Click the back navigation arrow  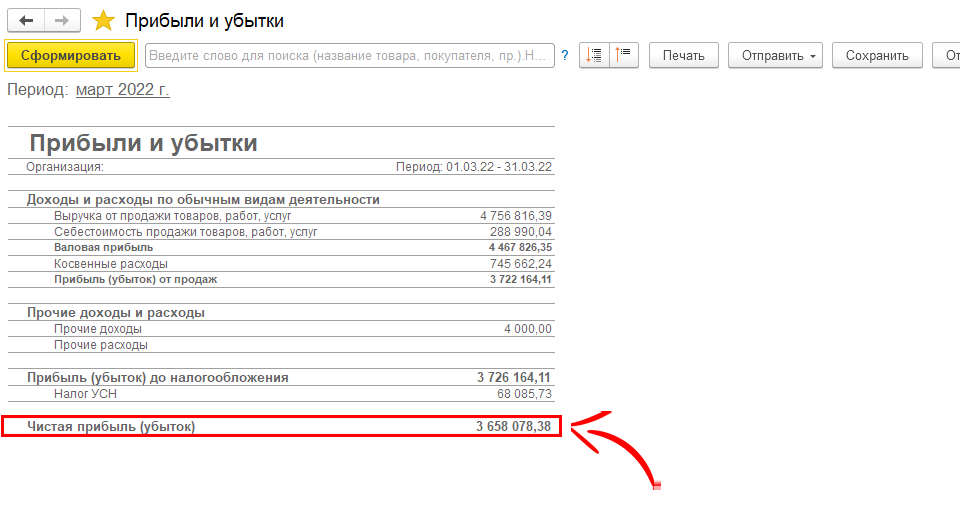pyautogui.click(x=26, y=20)
